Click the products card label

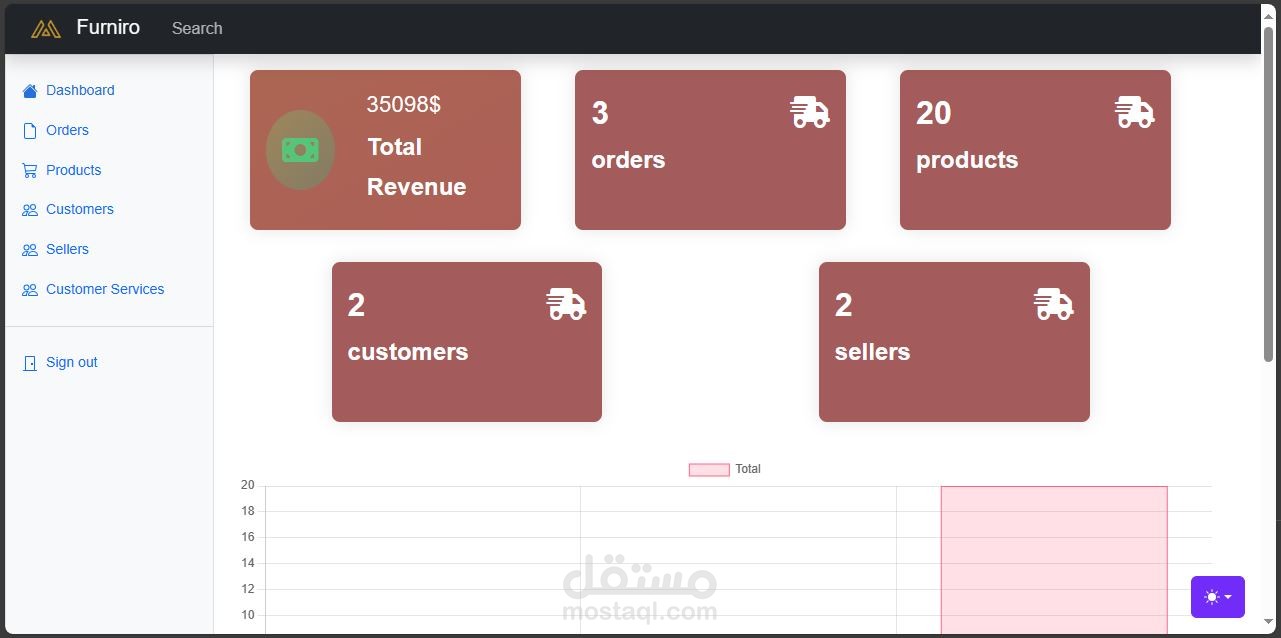tap(967, 160)
